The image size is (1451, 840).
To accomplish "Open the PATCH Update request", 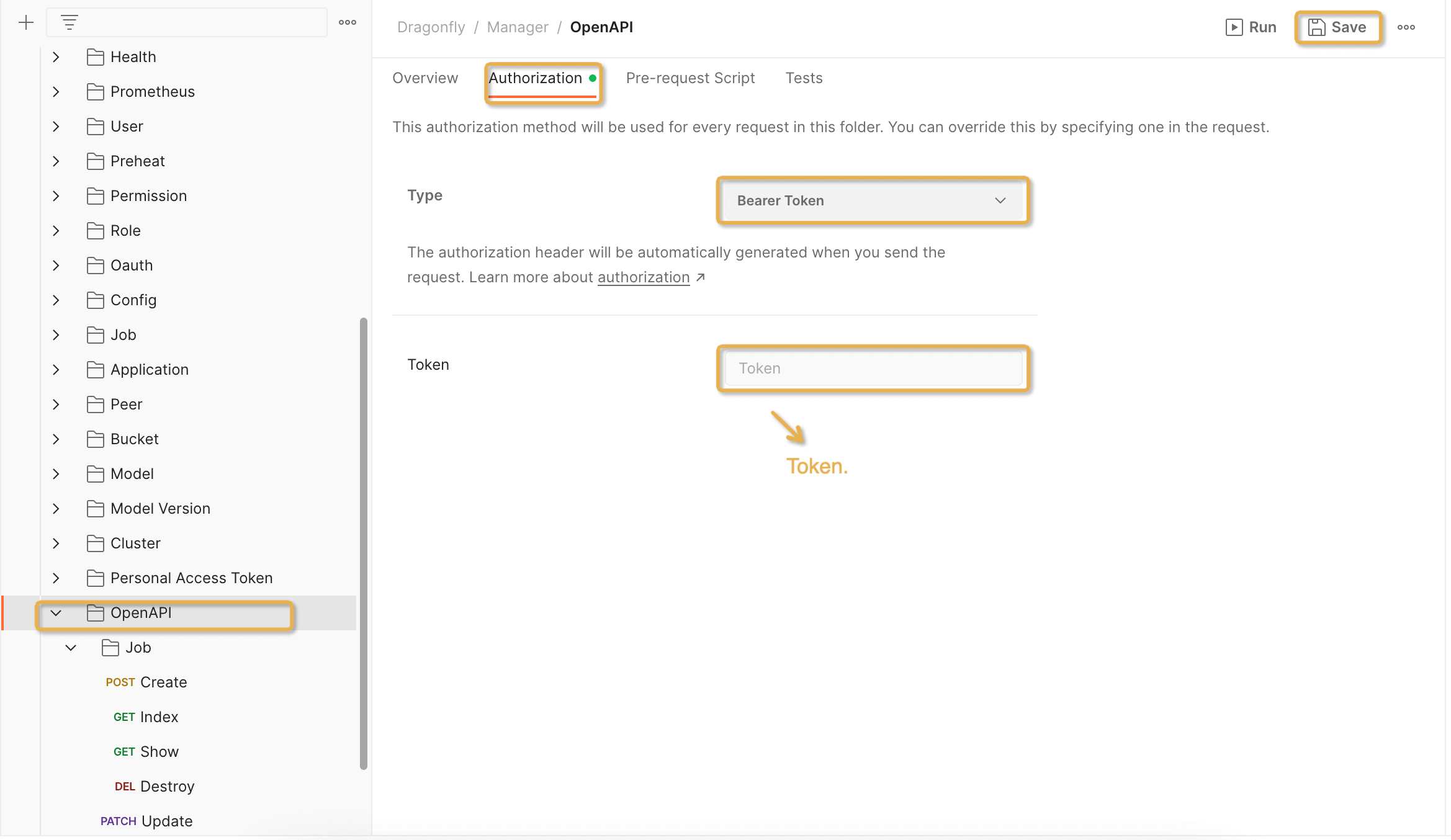I will (x=146, y=821).
